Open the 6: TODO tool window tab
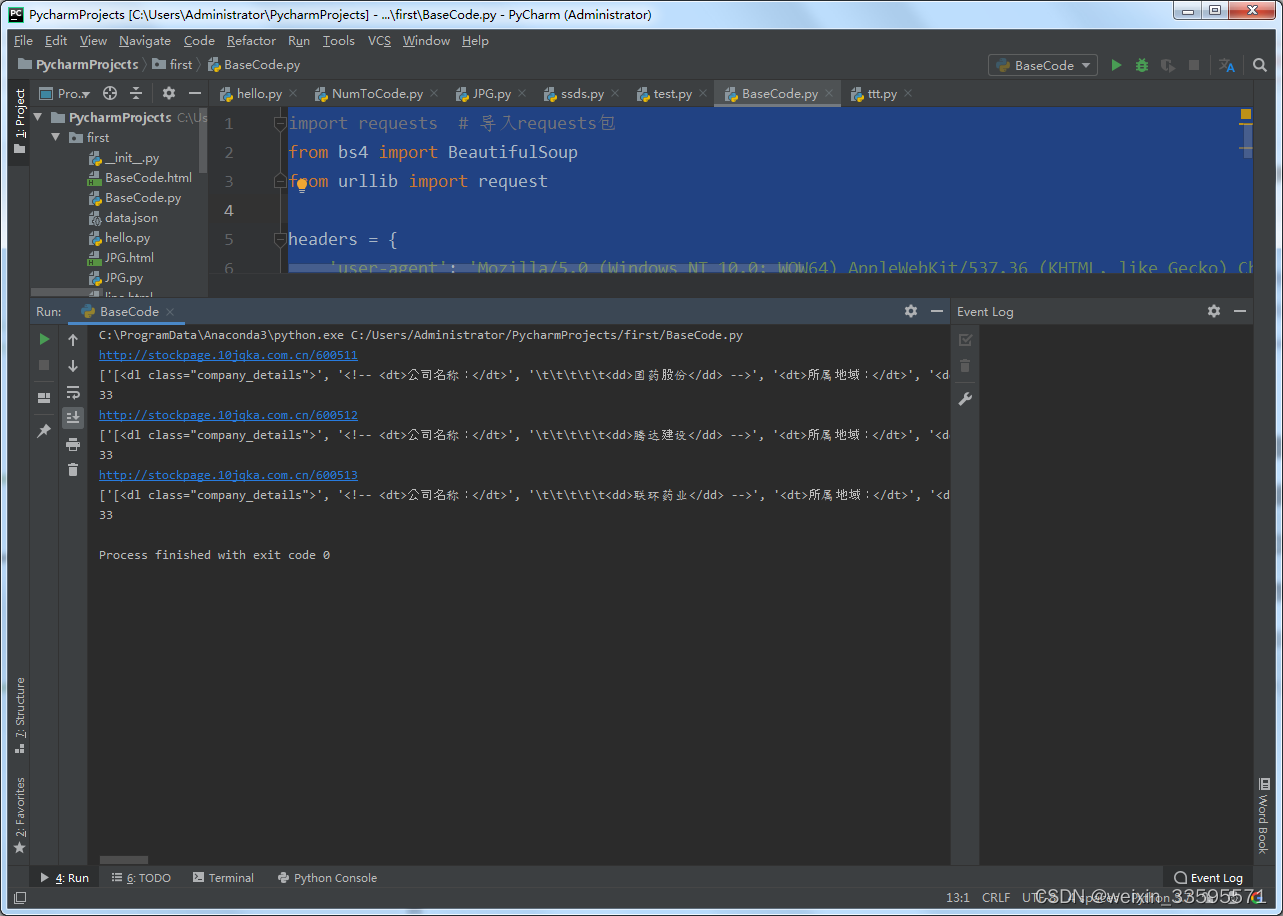 click(141, 878)
